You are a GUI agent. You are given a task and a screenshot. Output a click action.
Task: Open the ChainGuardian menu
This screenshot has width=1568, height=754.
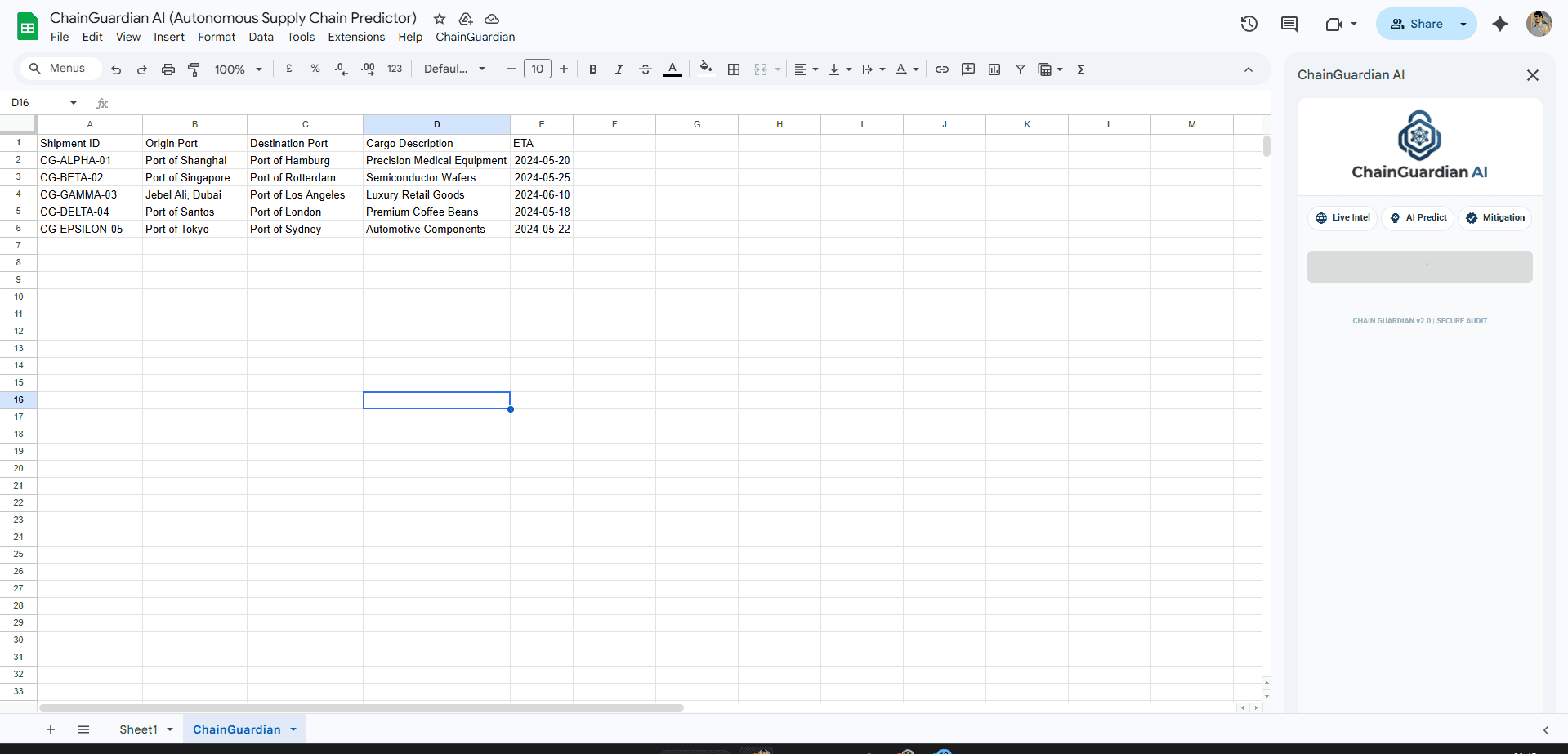tap(476, 37)
